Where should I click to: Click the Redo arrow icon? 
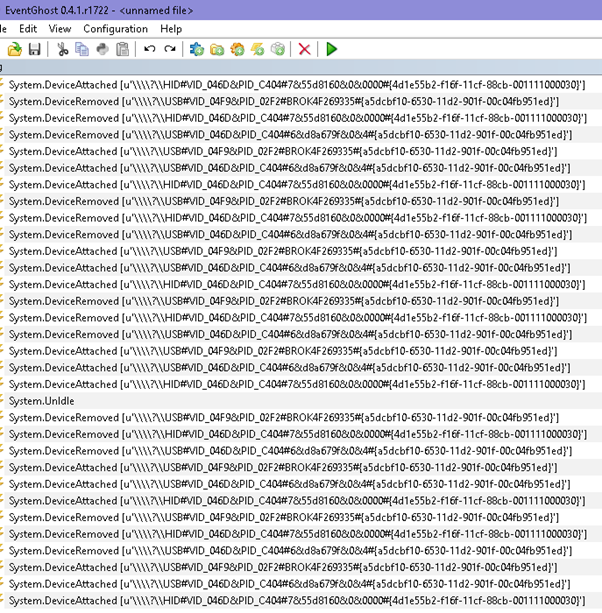click(170, 50)
